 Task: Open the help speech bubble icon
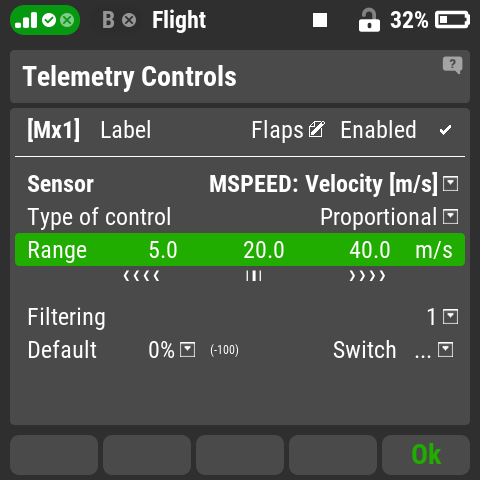click(x=452, y=65)
